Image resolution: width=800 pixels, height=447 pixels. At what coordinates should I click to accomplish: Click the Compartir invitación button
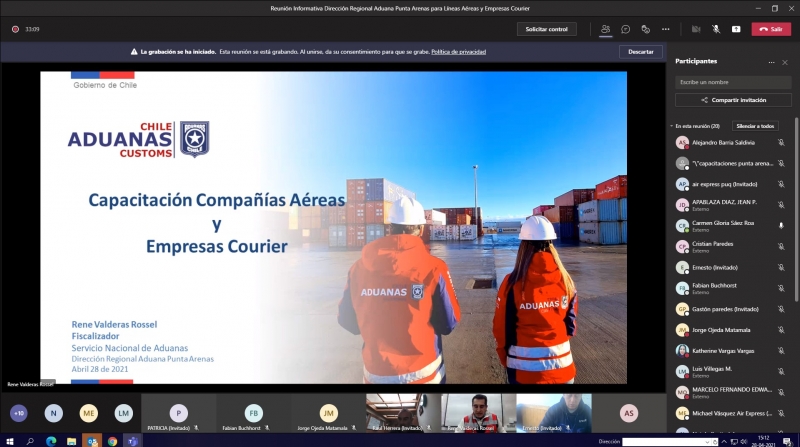pyautogui.click(x=733, y=100)
